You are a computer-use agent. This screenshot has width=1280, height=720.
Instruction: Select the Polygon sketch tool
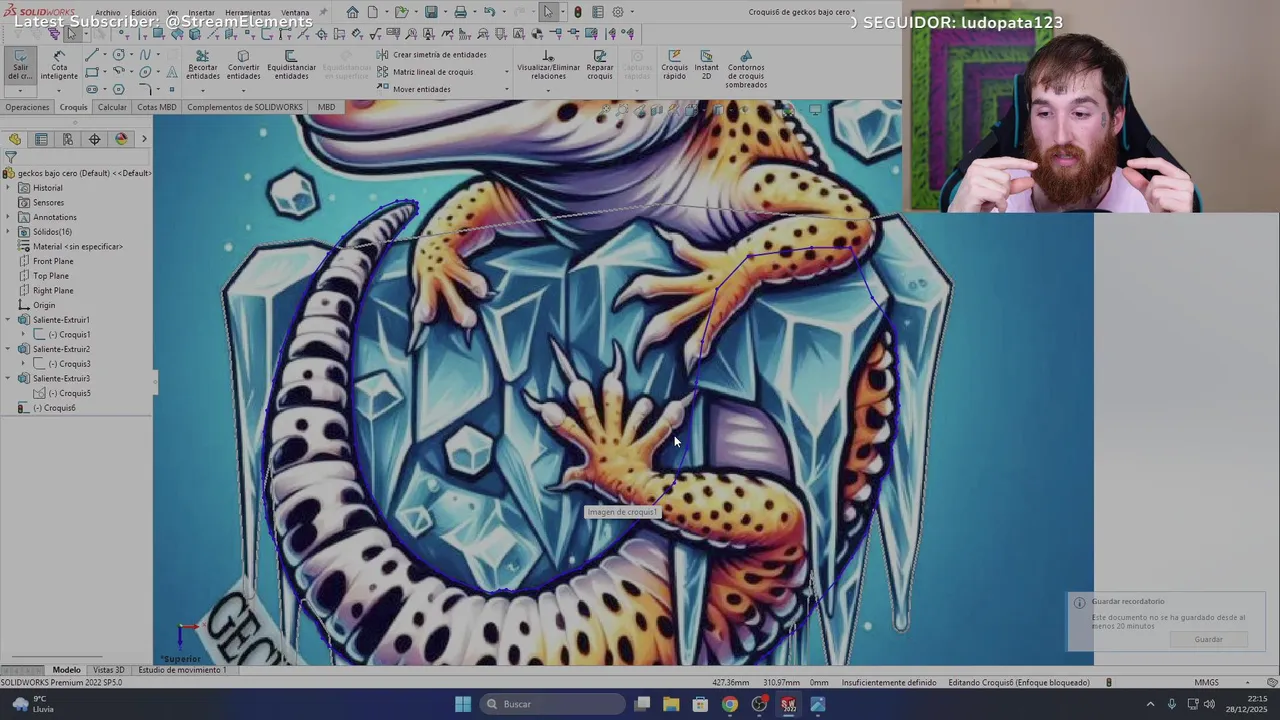119,89
